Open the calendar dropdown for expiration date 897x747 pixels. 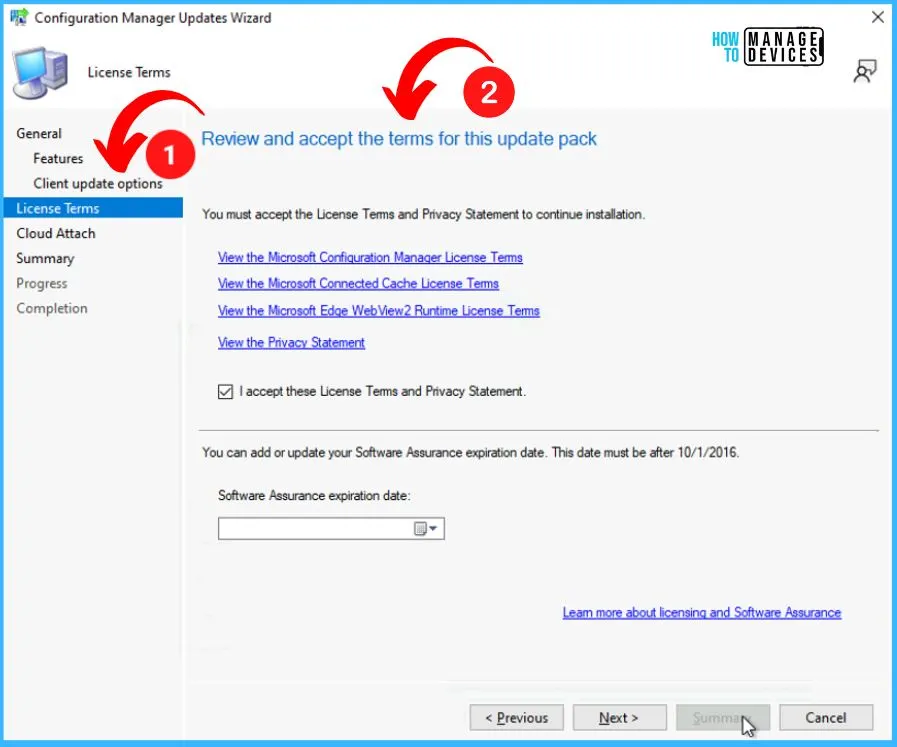click(426, 529)
